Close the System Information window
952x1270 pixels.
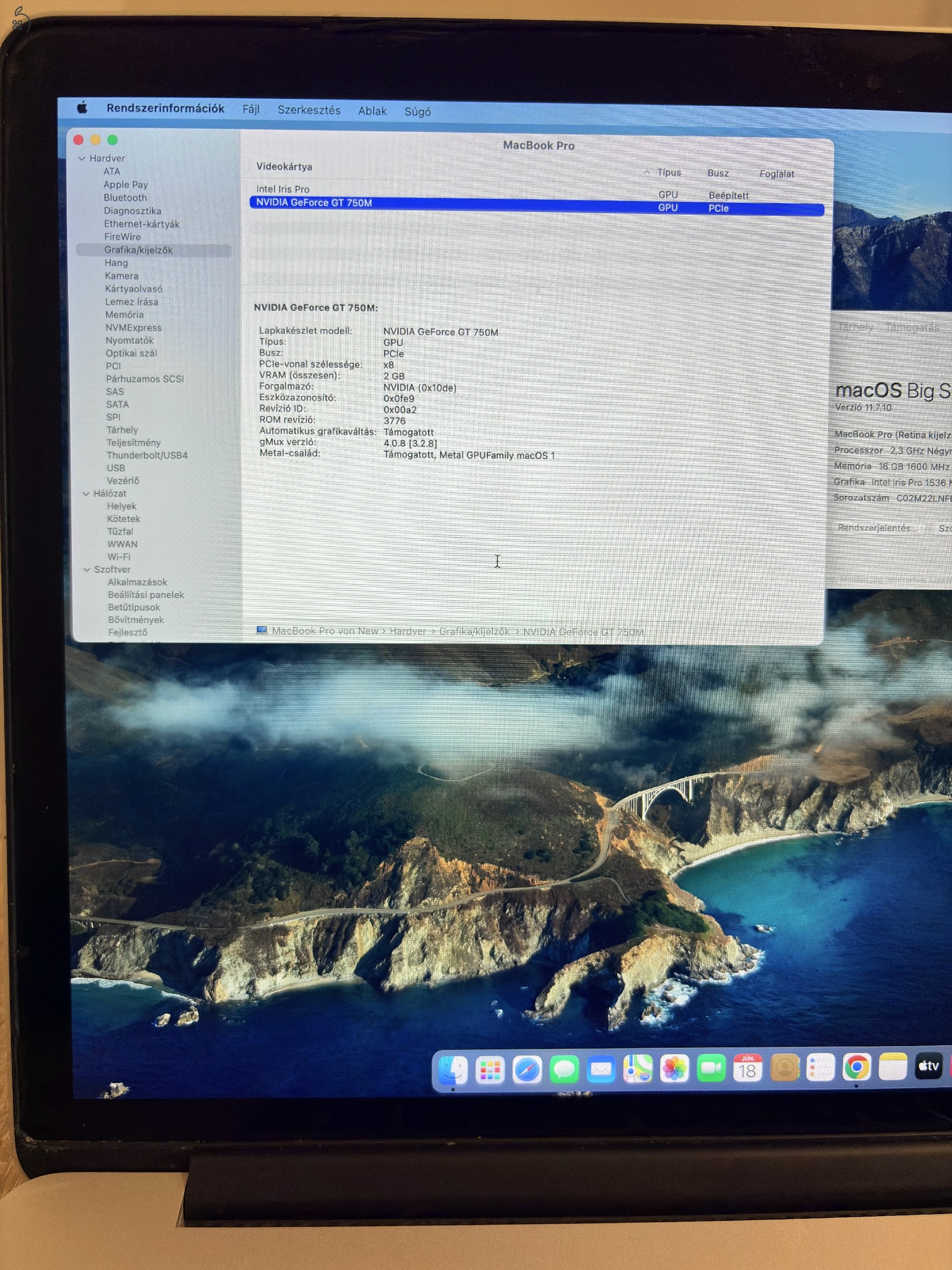(x=79, y=140)
